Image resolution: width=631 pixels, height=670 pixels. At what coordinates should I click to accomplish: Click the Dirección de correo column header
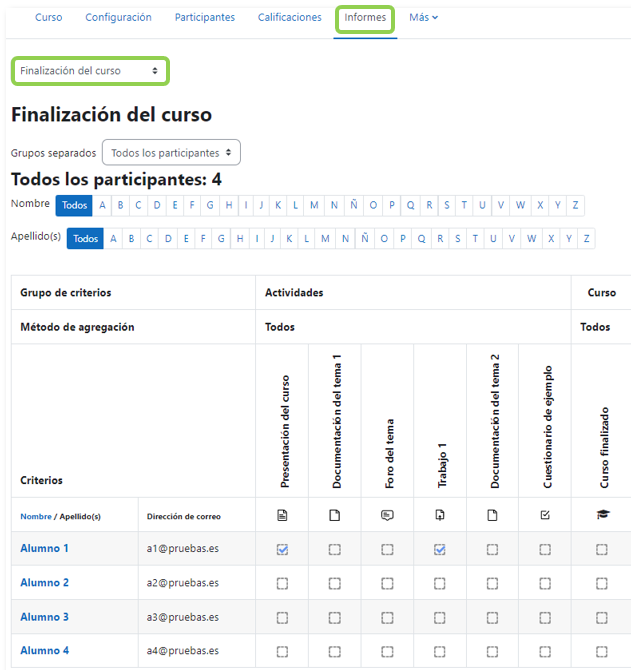(x=184, y=517)
